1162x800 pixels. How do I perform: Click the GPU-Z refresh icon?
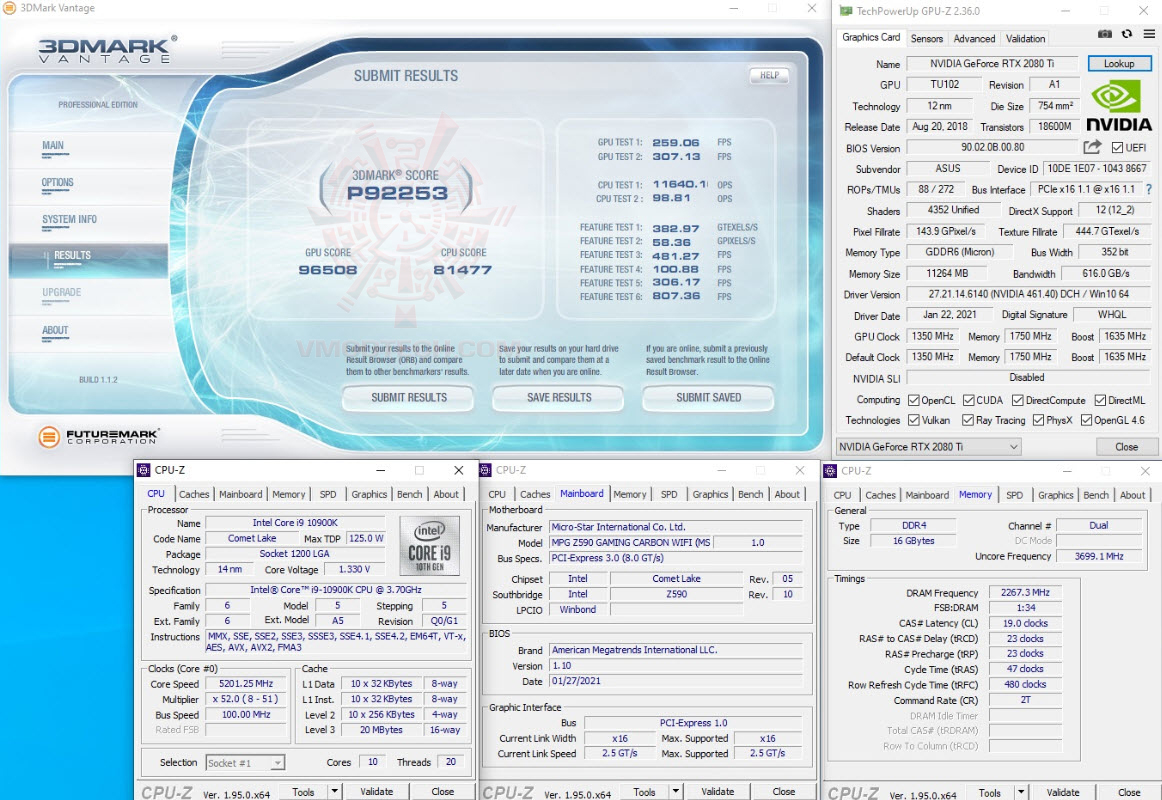1128,33
